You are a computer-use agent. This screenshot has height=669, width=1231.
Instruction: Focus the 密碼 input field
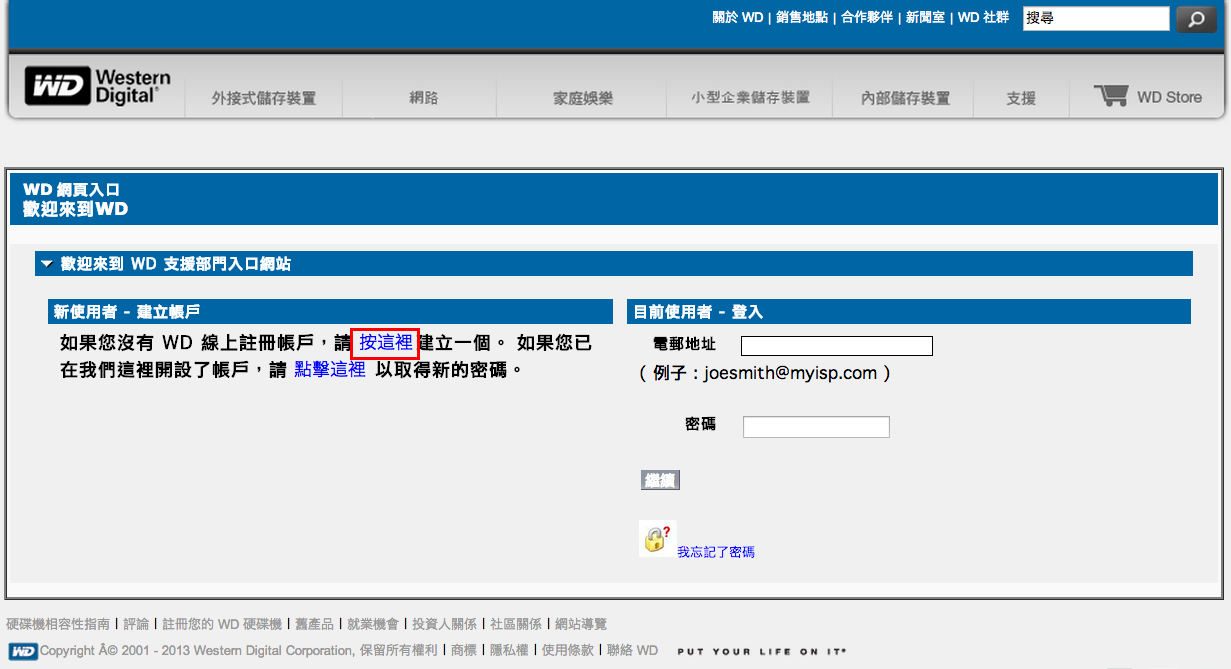(x=816, y=427)
